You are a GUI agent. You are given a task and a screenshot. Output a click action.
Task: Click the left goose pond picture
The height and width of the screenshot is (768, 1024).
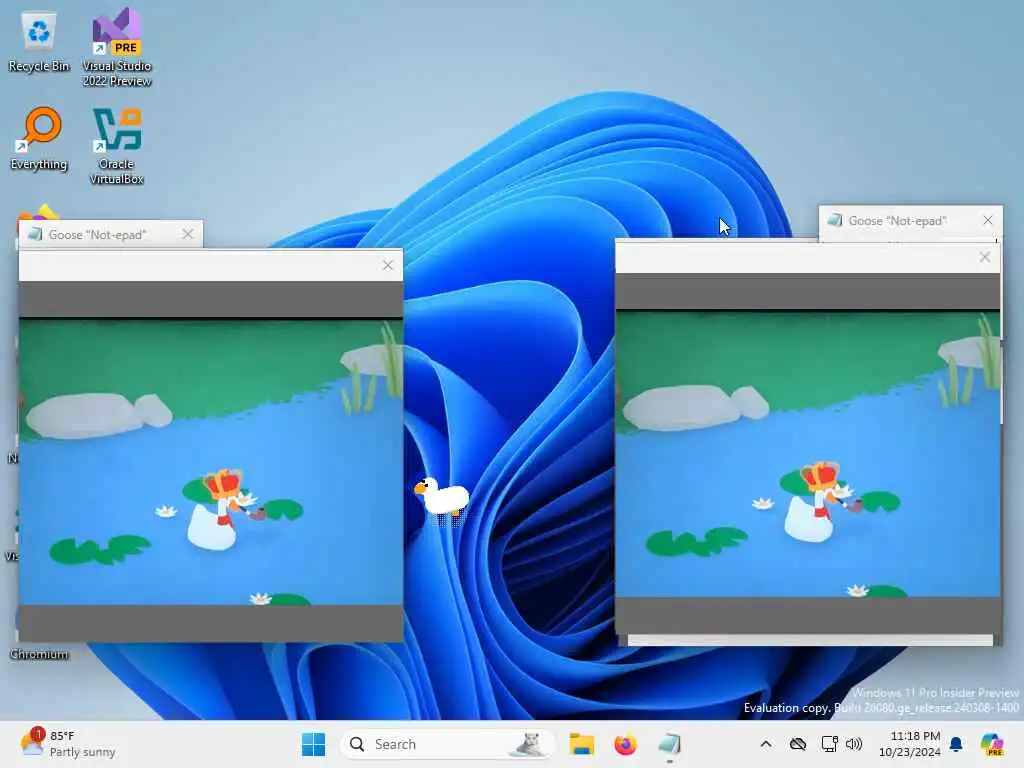pos(211,461)
